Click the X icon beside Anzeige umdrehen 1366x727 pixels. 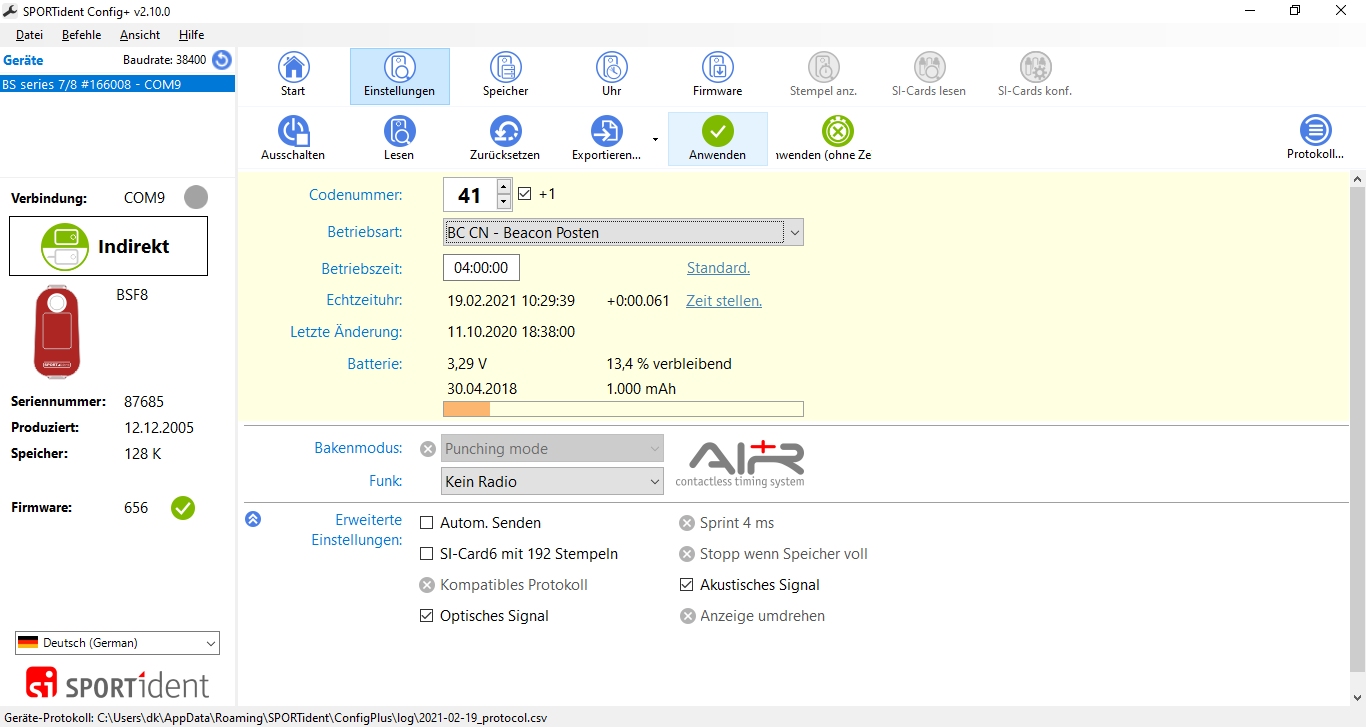click(687, 616)
